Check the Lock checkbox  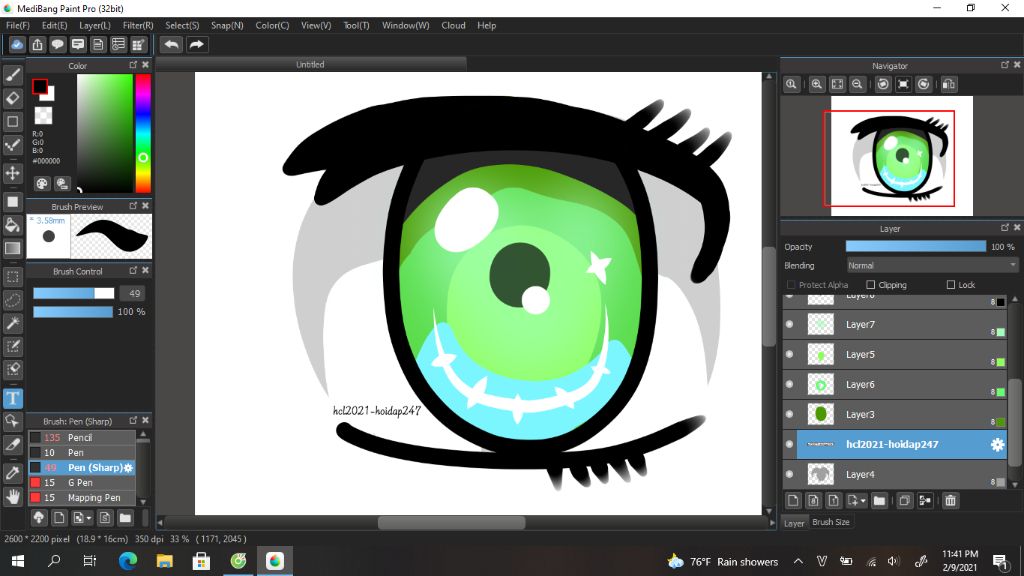pos(951,285)
